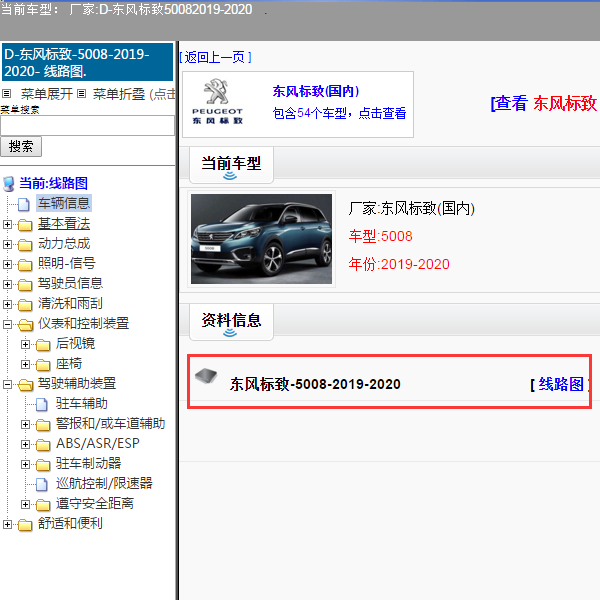The height and width of the screenshot is (600, 600).
Task: Click the folder icon beside 舒适和便利
Action: pyautogui.click(x=25, y=524)
